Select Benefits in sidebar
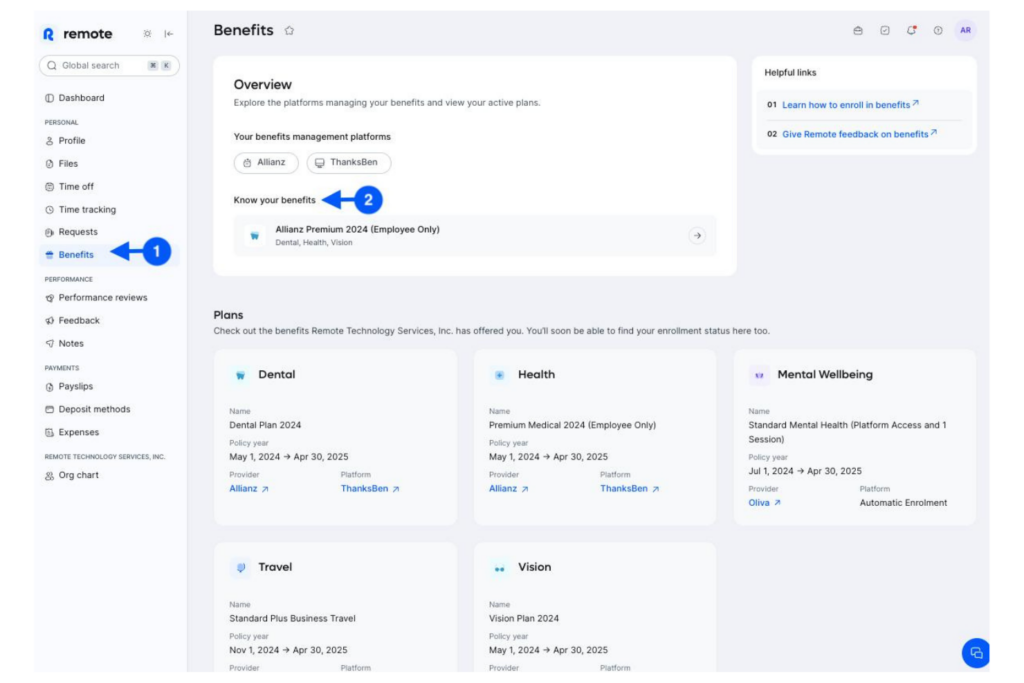 (x=76, y=255)
